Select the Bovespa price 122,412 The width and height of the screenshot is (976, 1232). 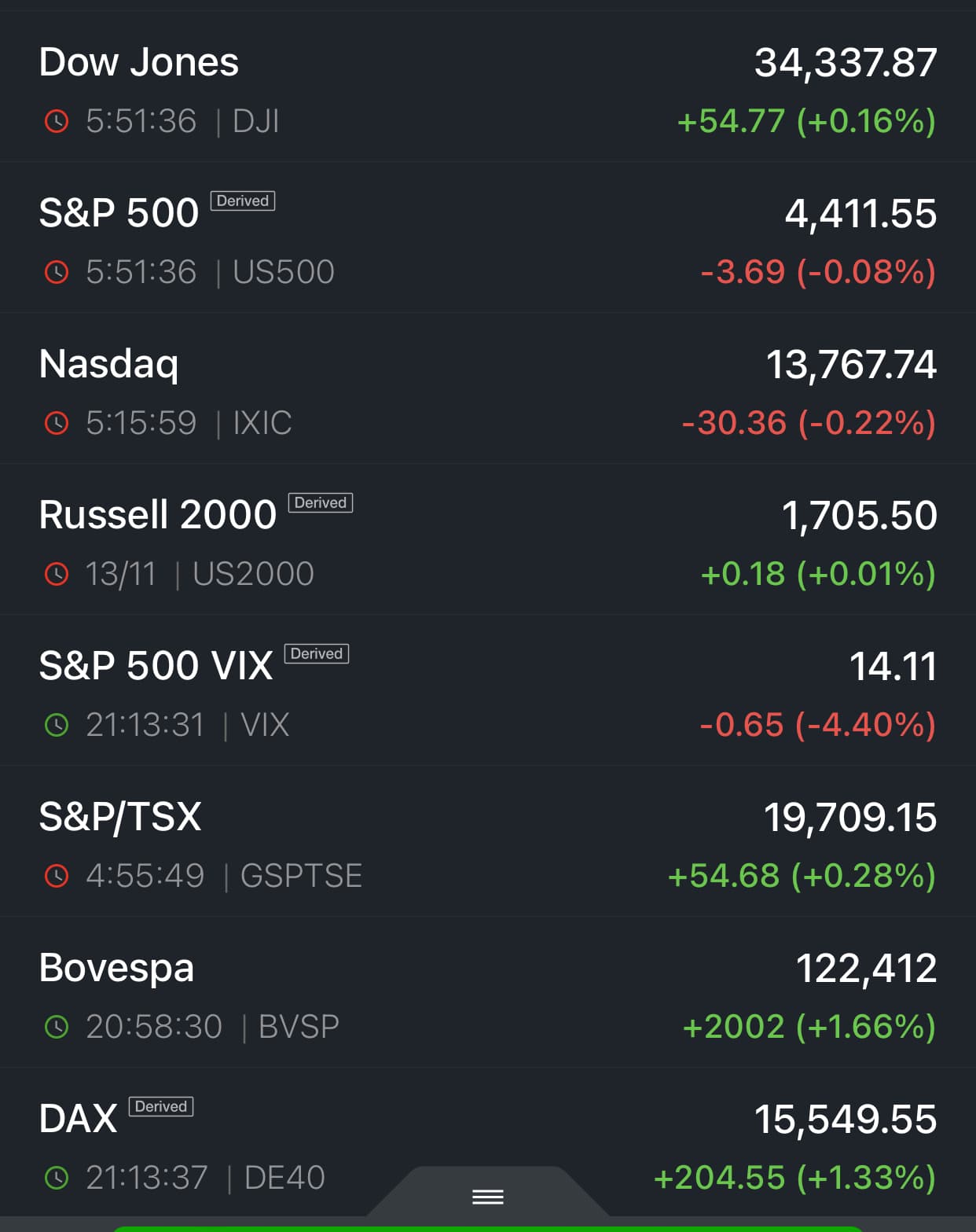[x=866, y=968]
